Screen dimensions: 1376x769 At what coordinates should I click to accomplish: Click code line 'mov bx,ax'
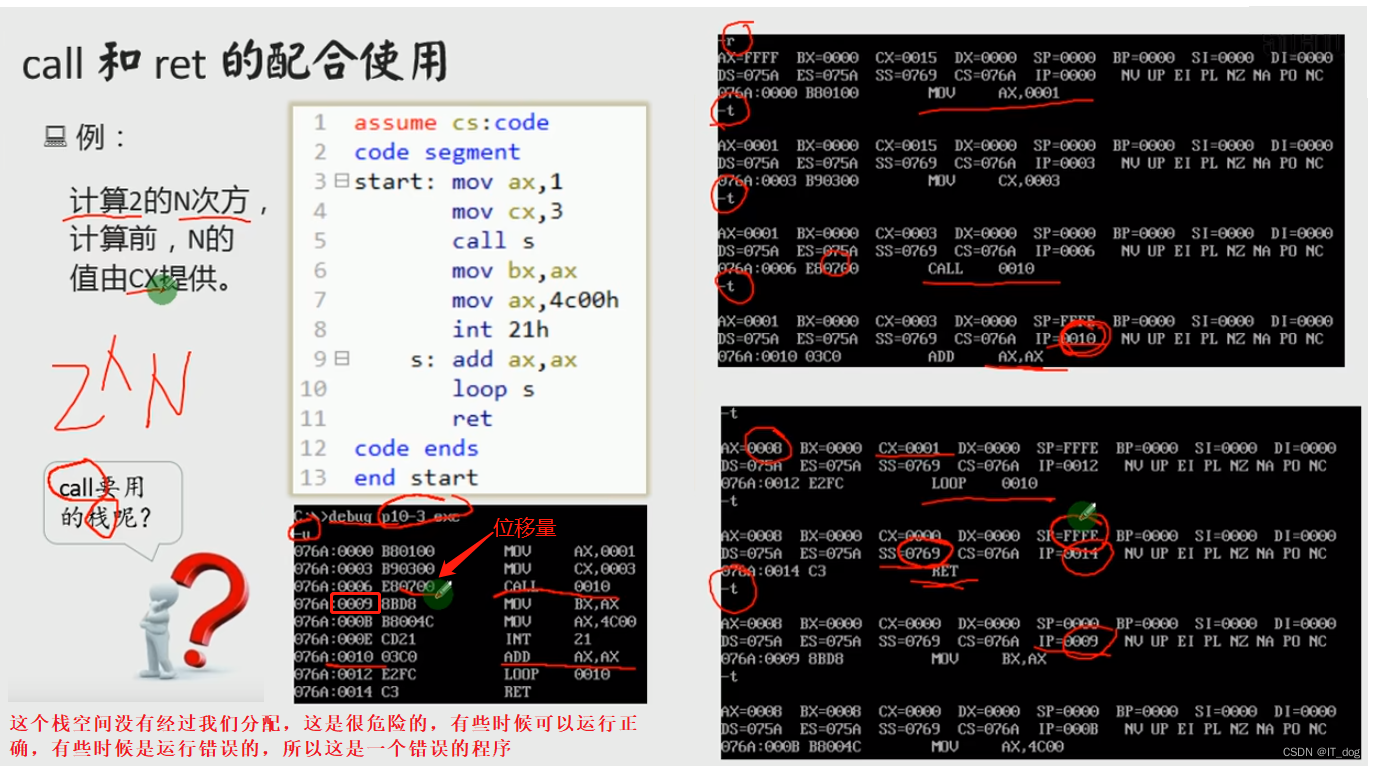coord(514,270)
